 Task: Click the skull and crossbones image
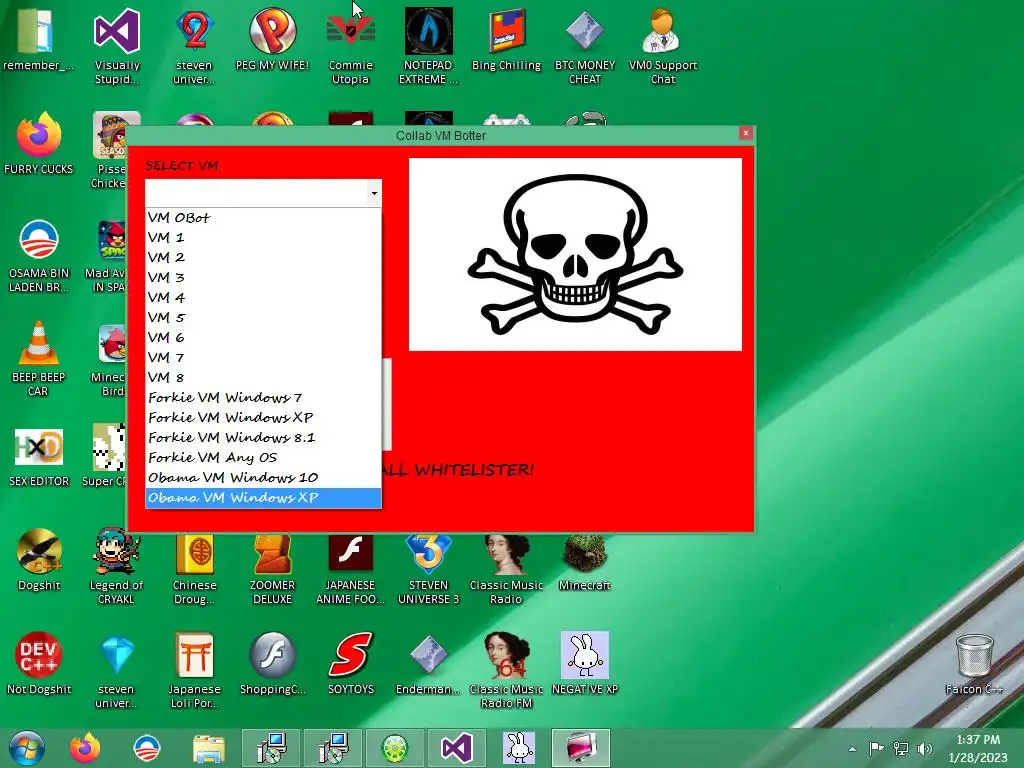coord(575,254)
